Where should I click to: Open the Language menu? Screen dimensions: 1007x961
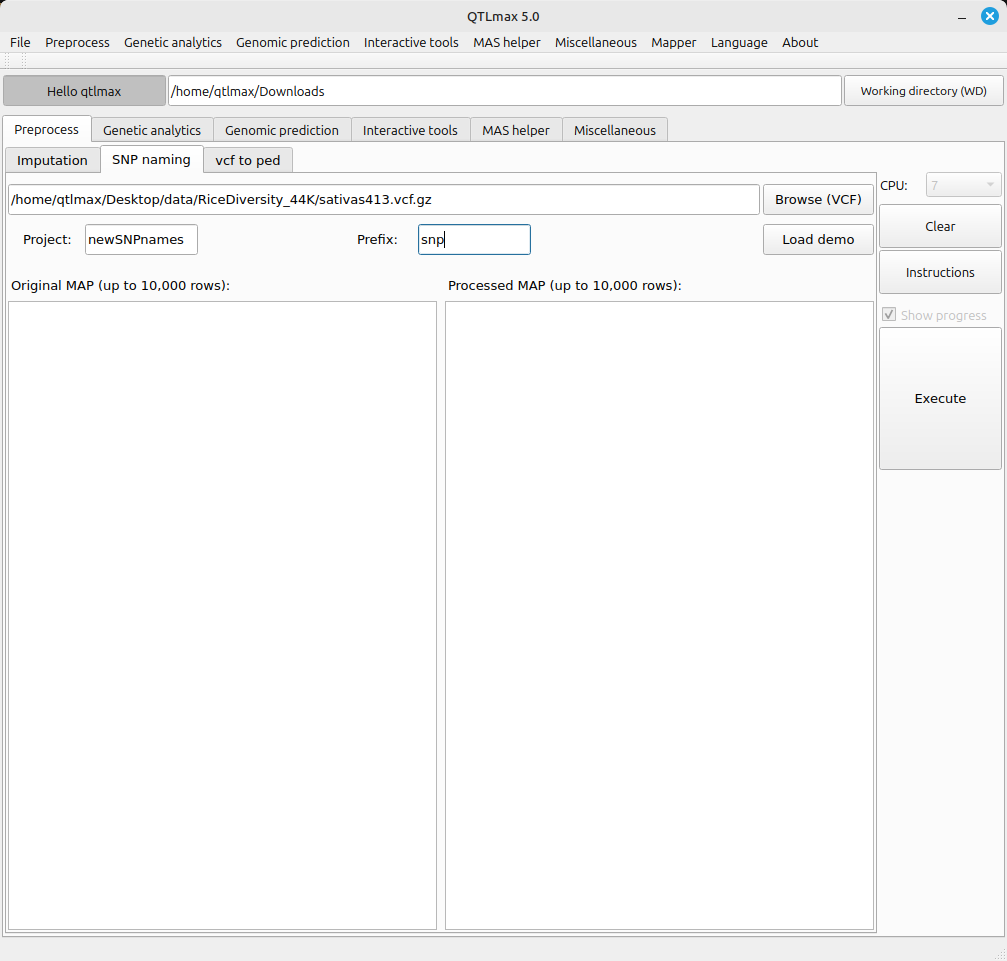tap(739, 42)
